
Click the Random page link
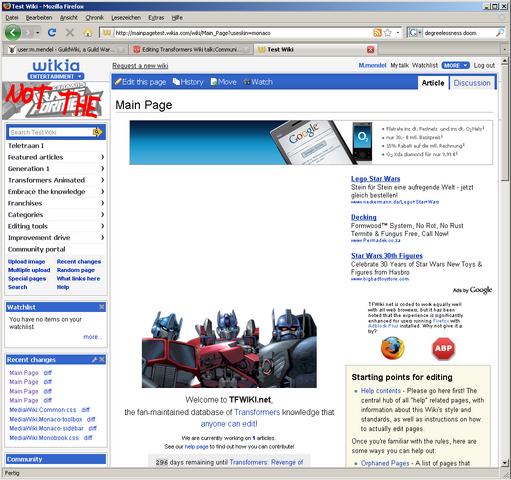click(x=76, y=270)
